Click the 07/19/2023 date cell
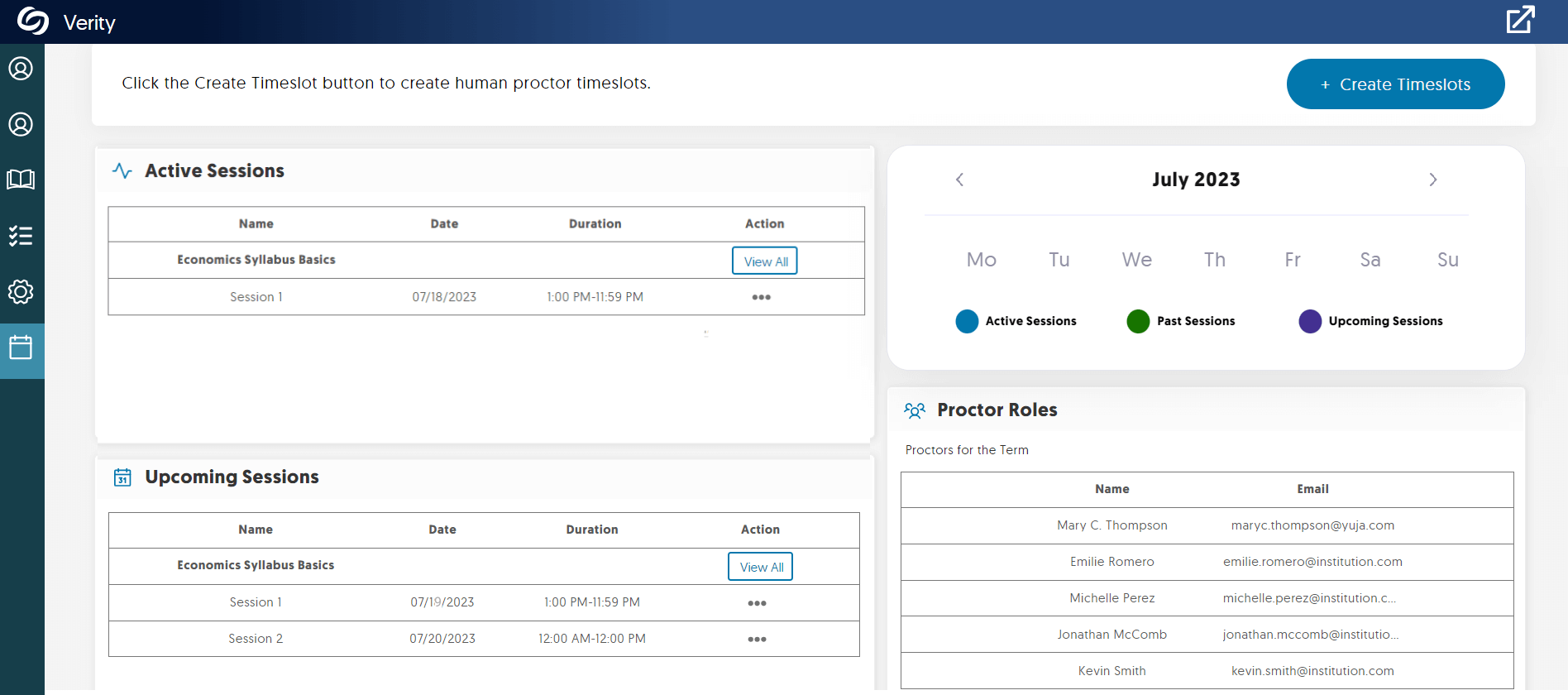The image size is (1568, 695). (442, 602)
